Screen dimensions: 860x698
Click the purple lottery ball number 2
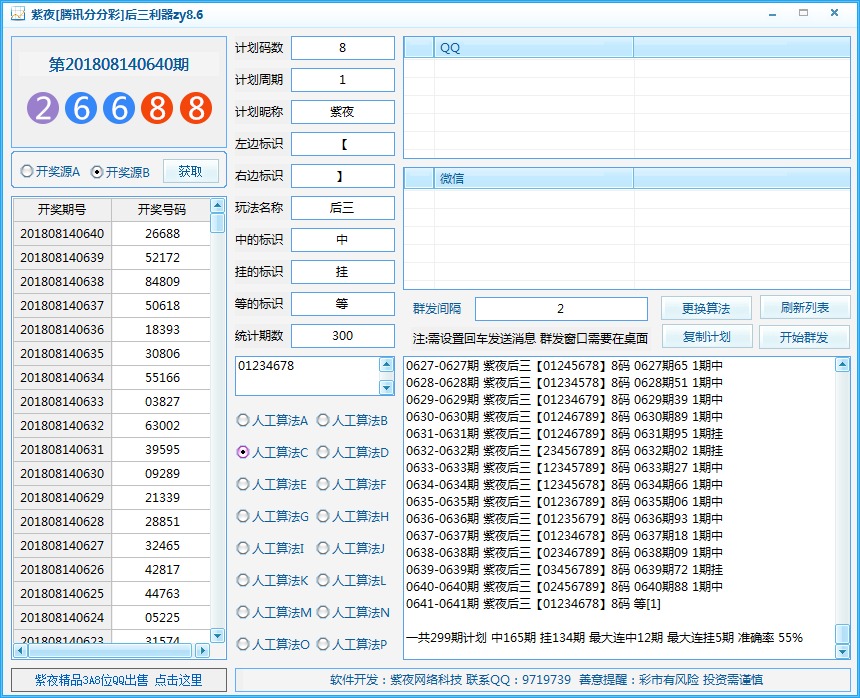[43, 108]
